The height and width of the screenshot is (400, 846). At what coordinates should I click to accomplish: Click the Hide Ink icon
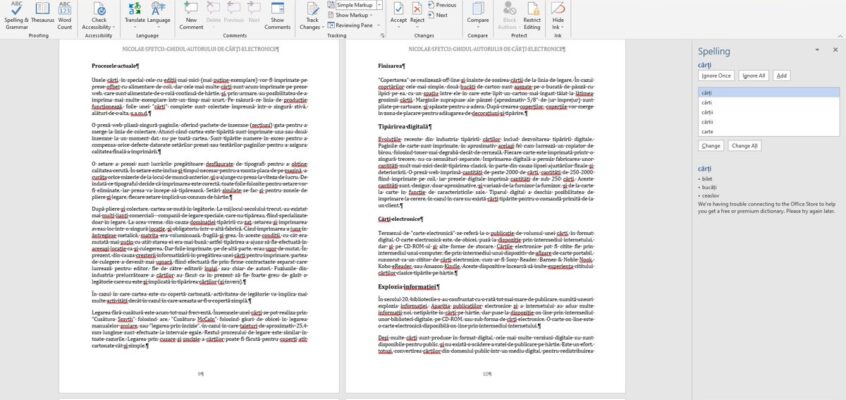[x=558, y=8]
